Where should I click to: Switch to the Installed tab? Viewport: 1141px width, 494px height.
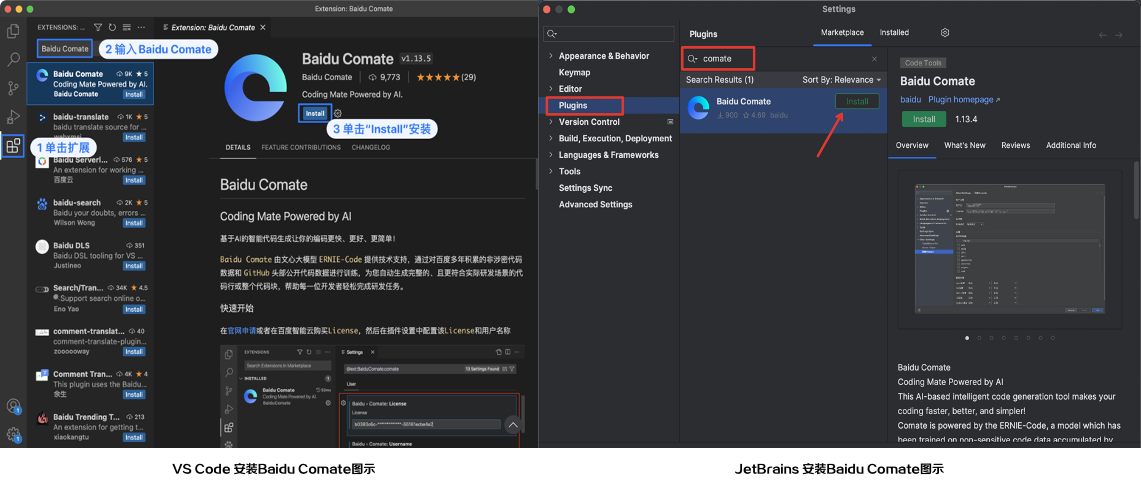coord(894,33)
